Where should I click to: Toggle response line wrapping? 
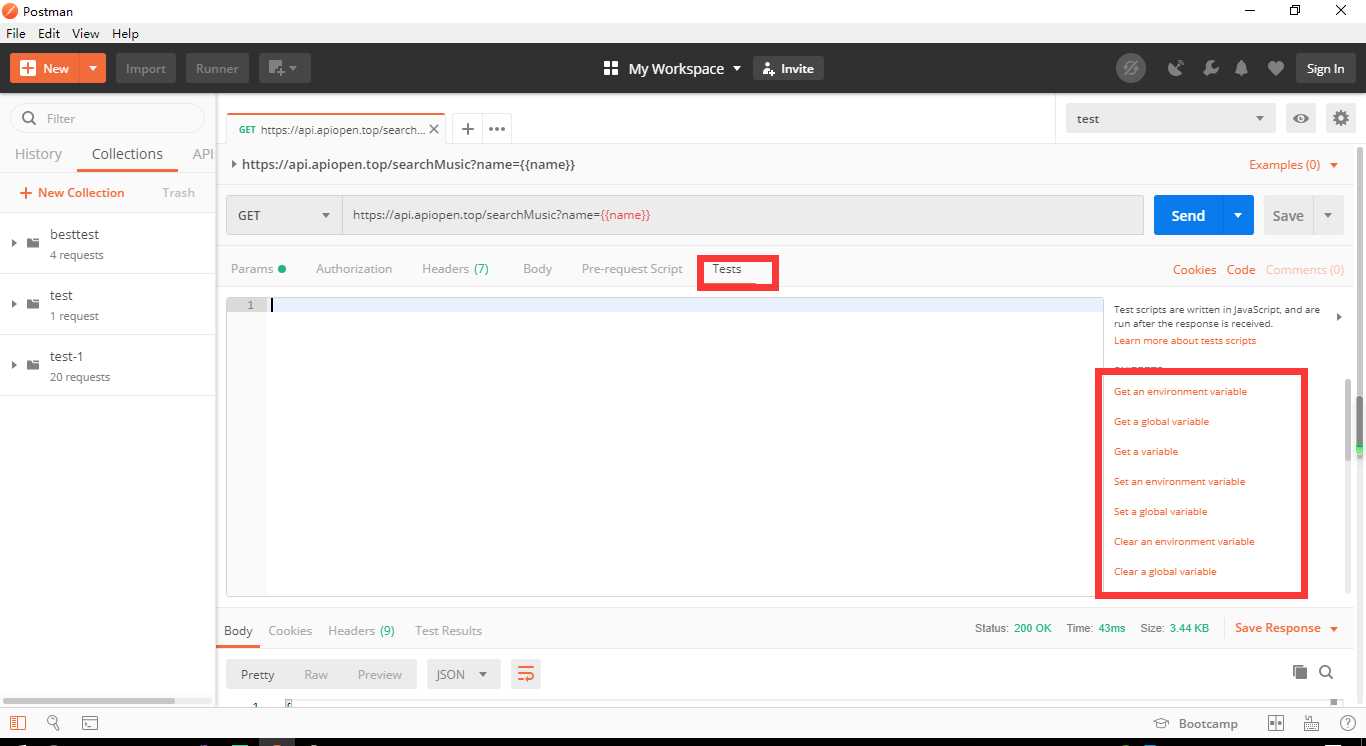pyautogui.click(x=526, y=674)
